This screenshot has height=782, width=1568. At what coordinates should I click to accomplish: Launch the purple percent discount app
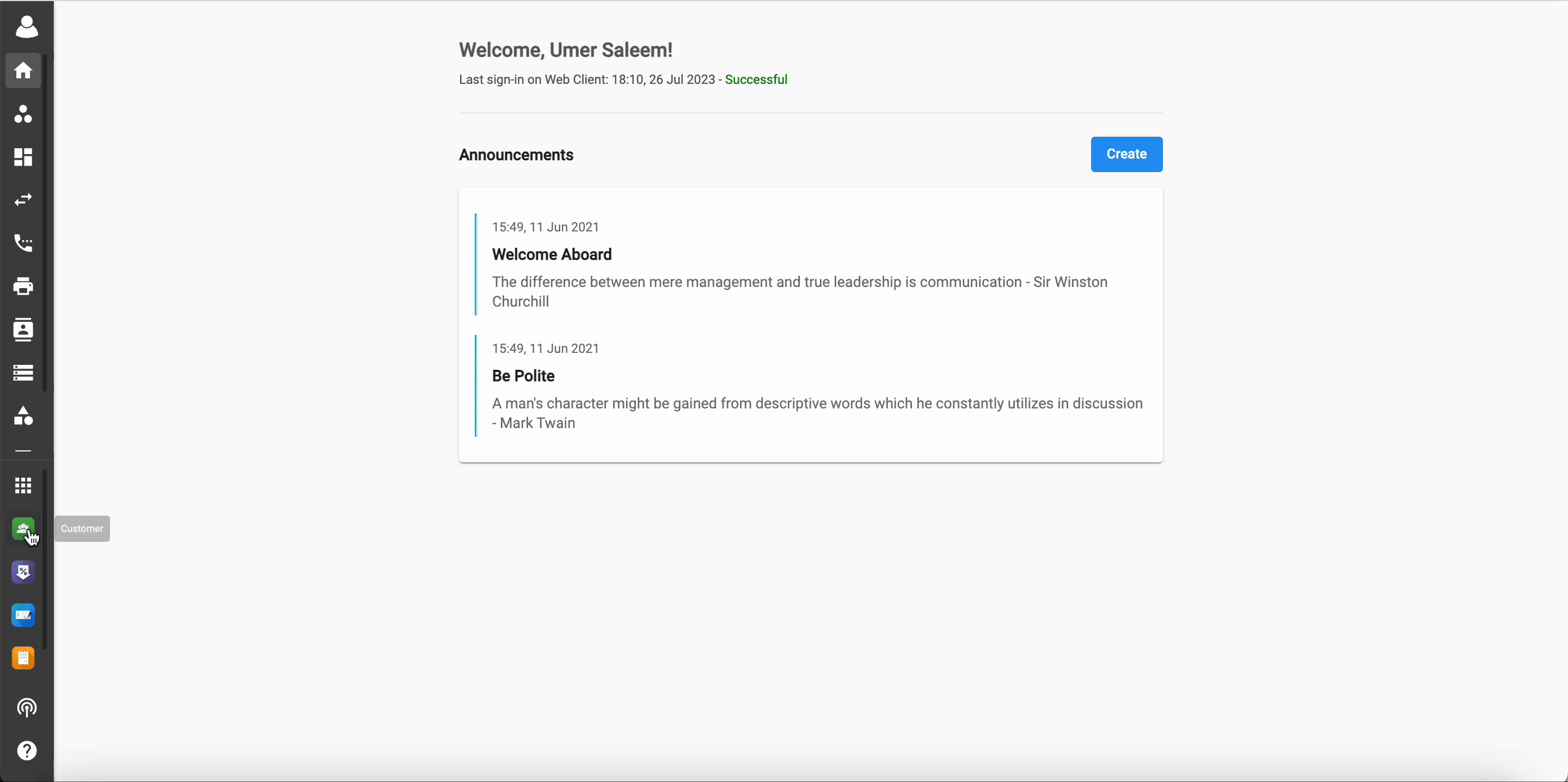[x=23, y=572]
